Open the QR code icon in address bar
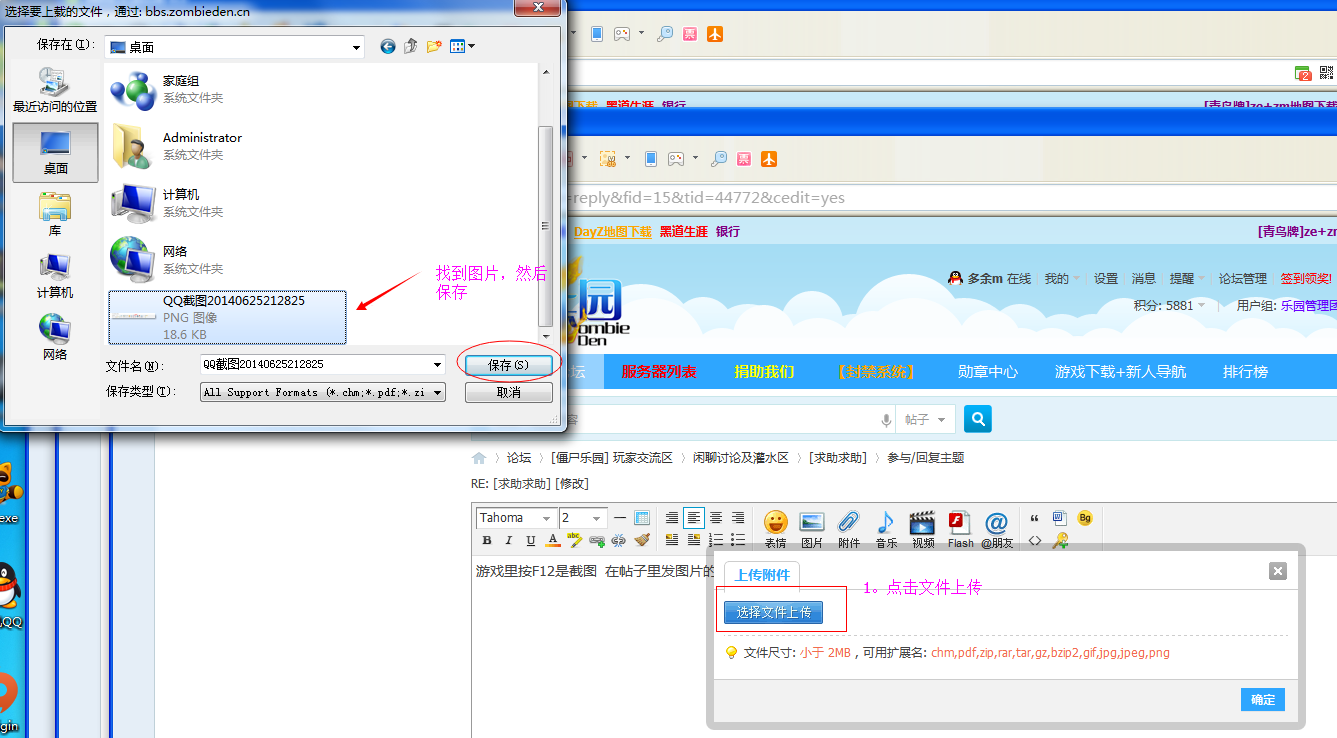 (x=1327, y=72)
